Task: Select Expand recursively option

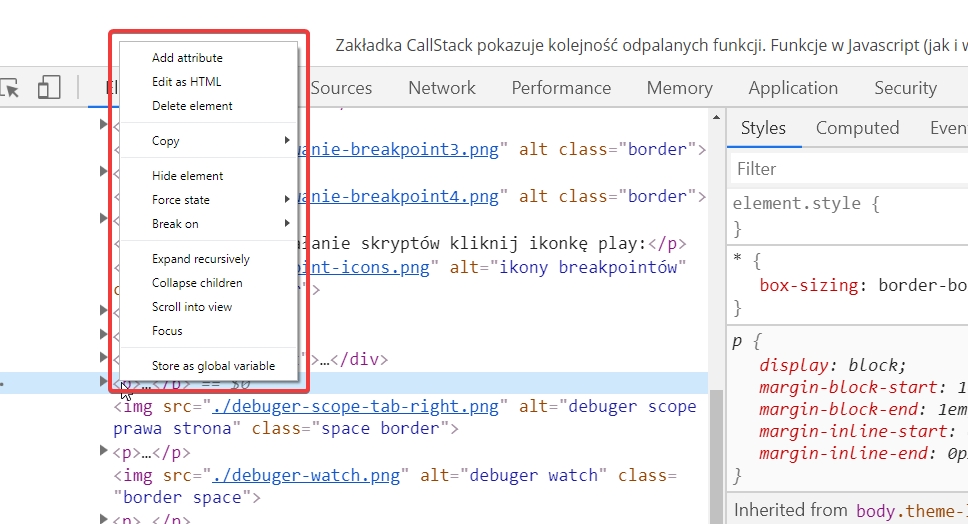Action: click(200, 259)
